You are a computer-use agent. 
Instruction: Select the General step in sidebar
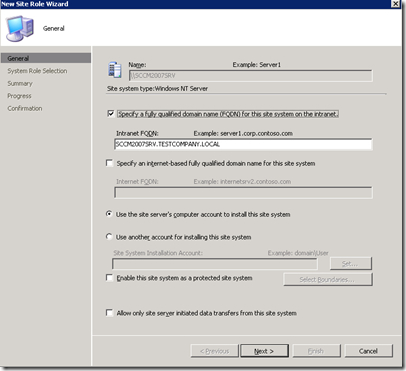click(46, 58)
